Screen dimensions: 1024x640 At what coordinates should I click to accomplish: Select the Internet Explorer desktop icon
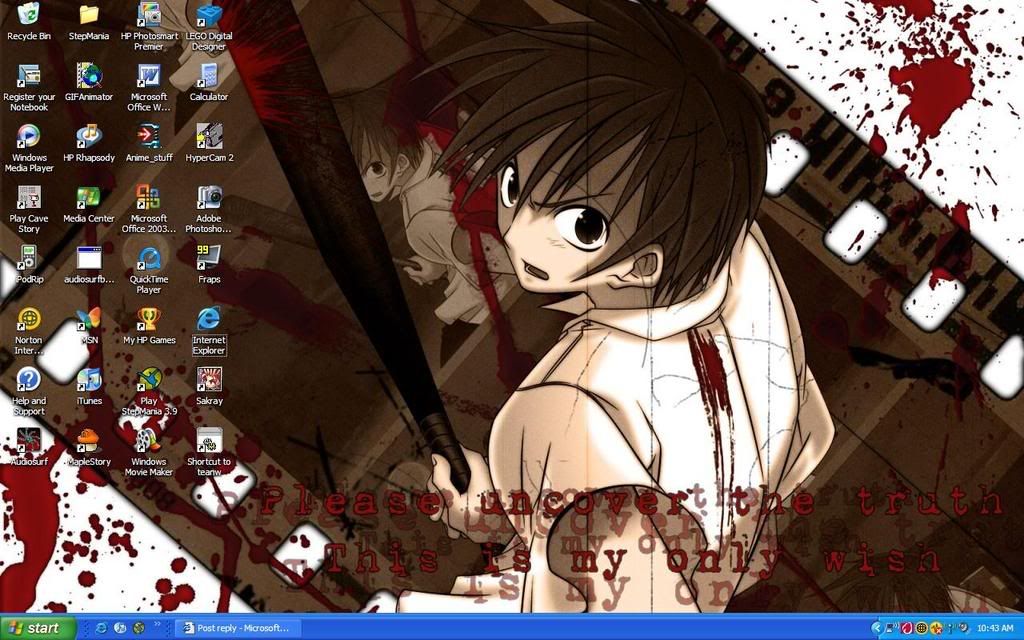[x=209, y=330]
